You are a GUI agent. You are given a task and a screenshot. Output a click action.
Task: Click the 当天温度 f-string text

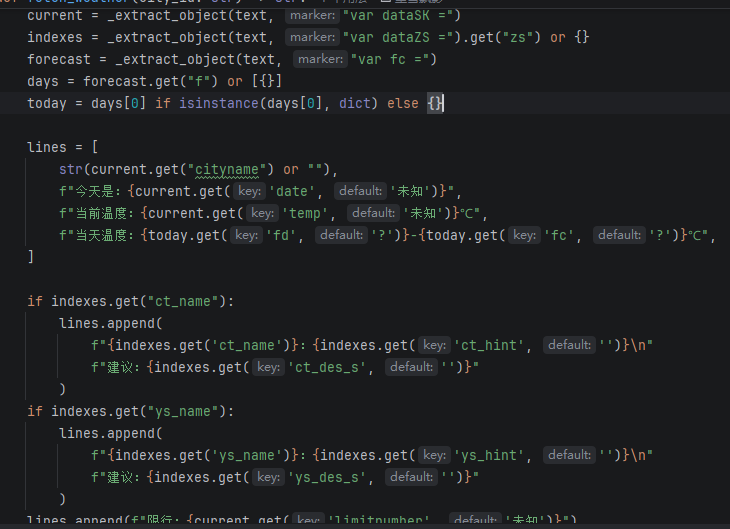tap(104, 235)
